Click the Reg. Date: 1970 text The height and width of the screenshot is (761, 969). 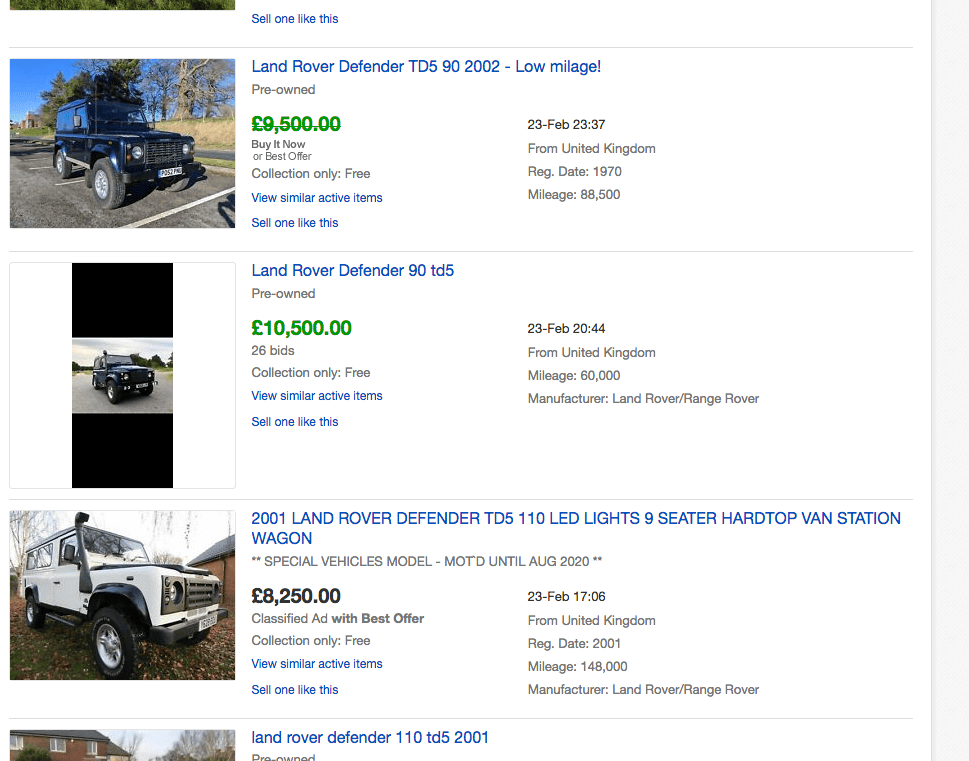pyautogui.click(x=575, y=172)
